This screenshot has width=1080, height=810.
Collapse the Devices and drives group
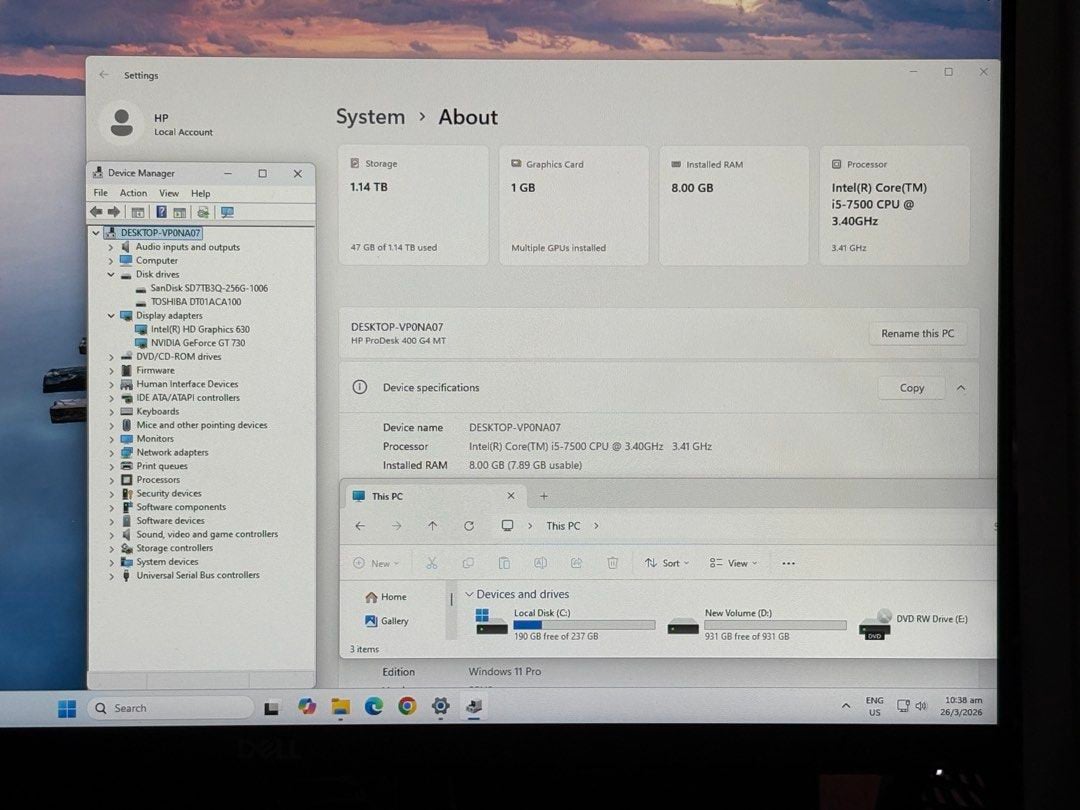click(x=469, y=594)
